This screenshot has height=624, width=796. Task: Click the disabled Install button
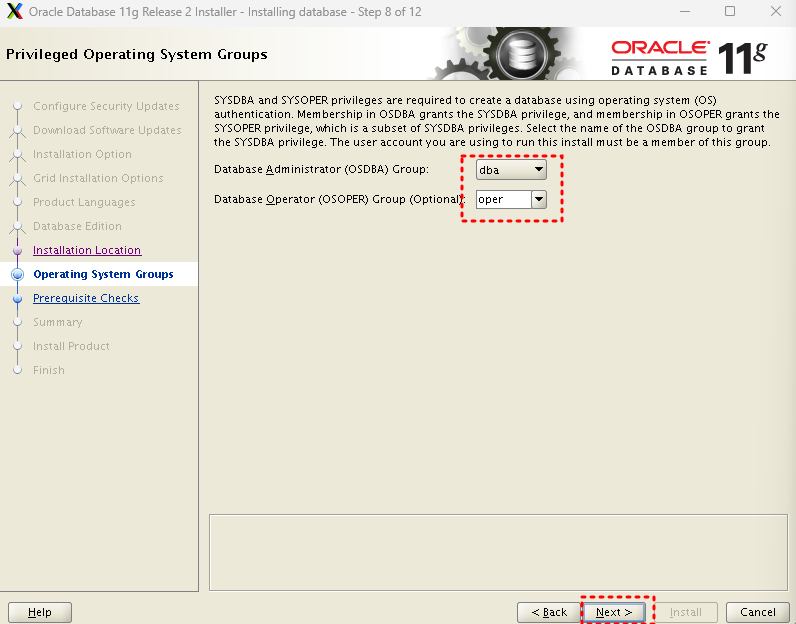click(x=686, y=612)
